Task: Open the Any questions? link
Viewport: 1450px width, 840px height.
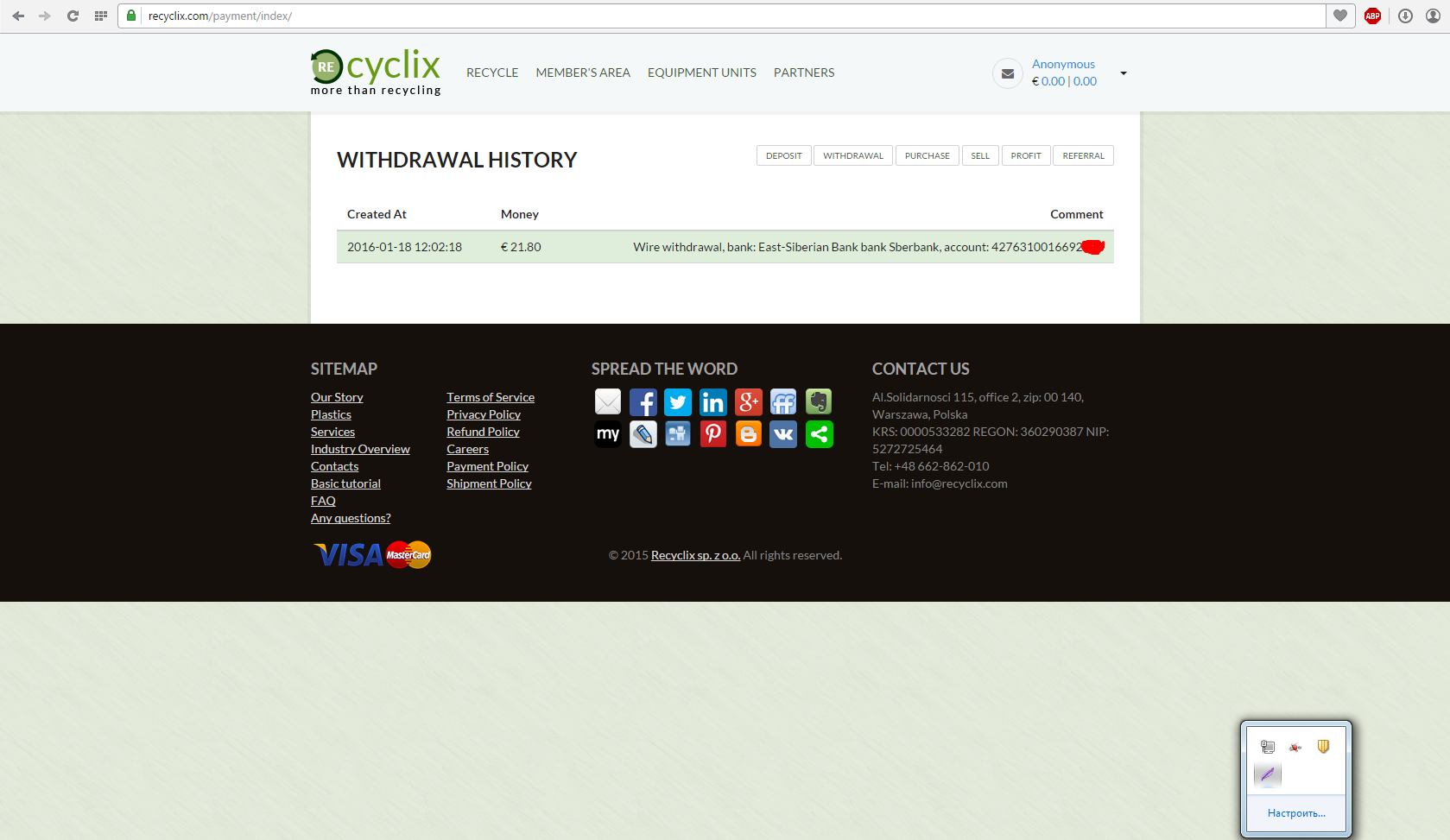Action: point(351,518)
